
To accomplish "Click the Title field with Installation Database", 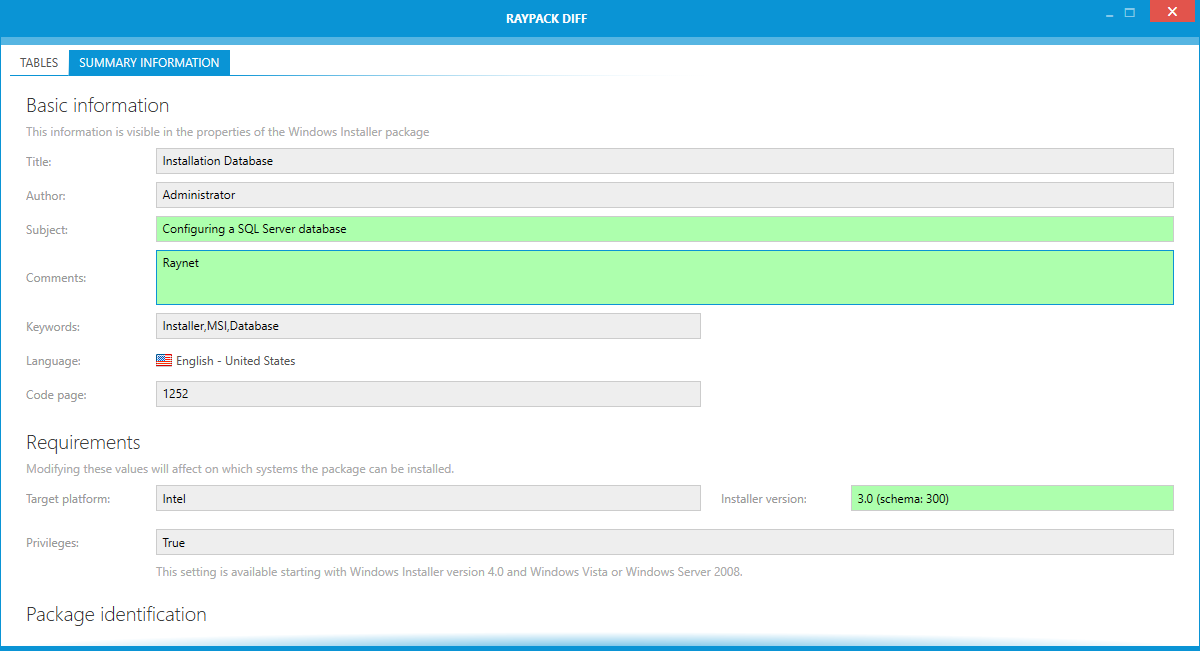I will (664, 161).
